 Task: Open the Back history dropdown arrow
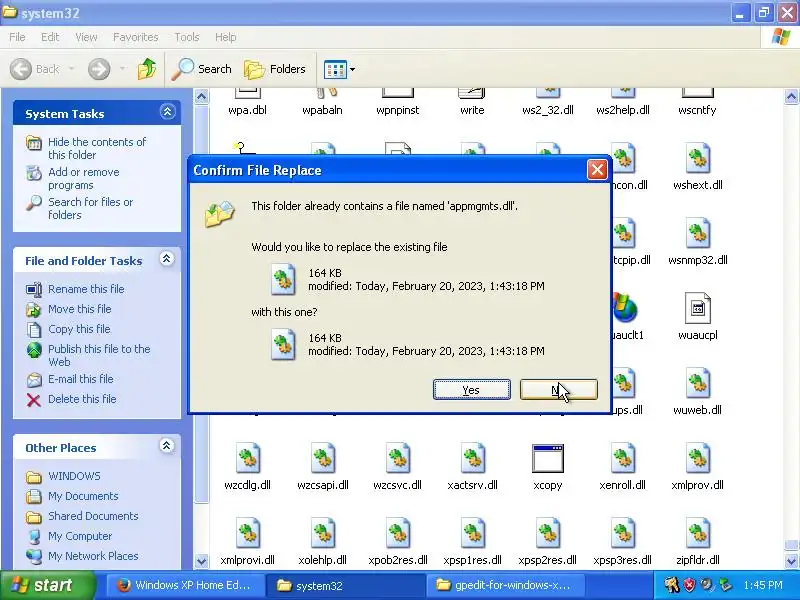71,69
